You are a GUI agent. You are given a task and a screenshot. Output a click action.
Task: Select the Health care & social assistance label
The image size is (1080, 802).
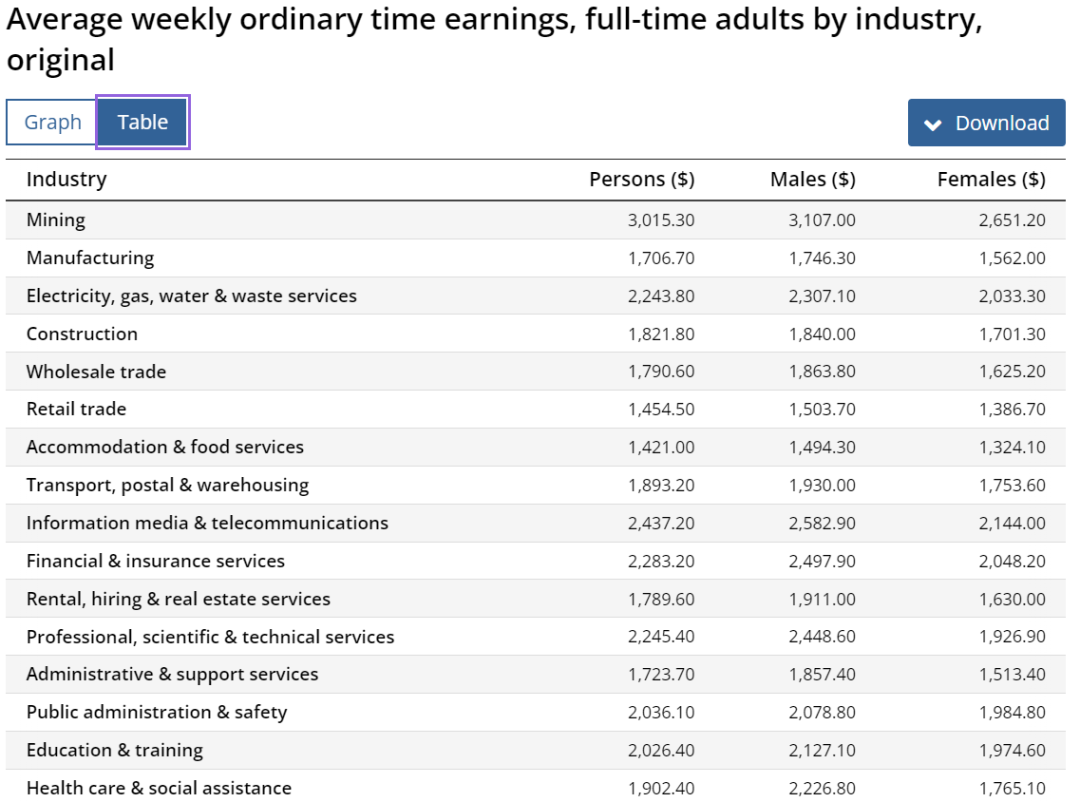click(159, 788)
